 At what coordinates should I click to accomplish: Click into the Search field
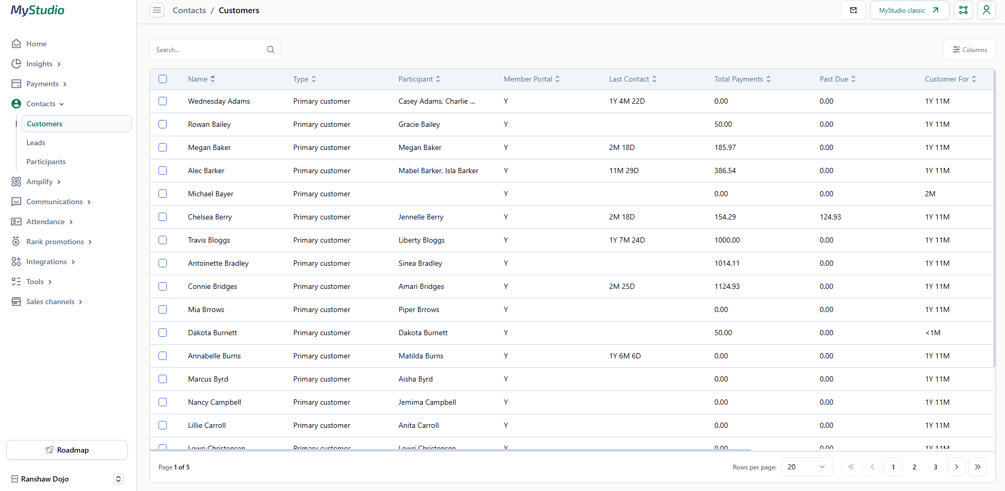click(x=215, y=49)
